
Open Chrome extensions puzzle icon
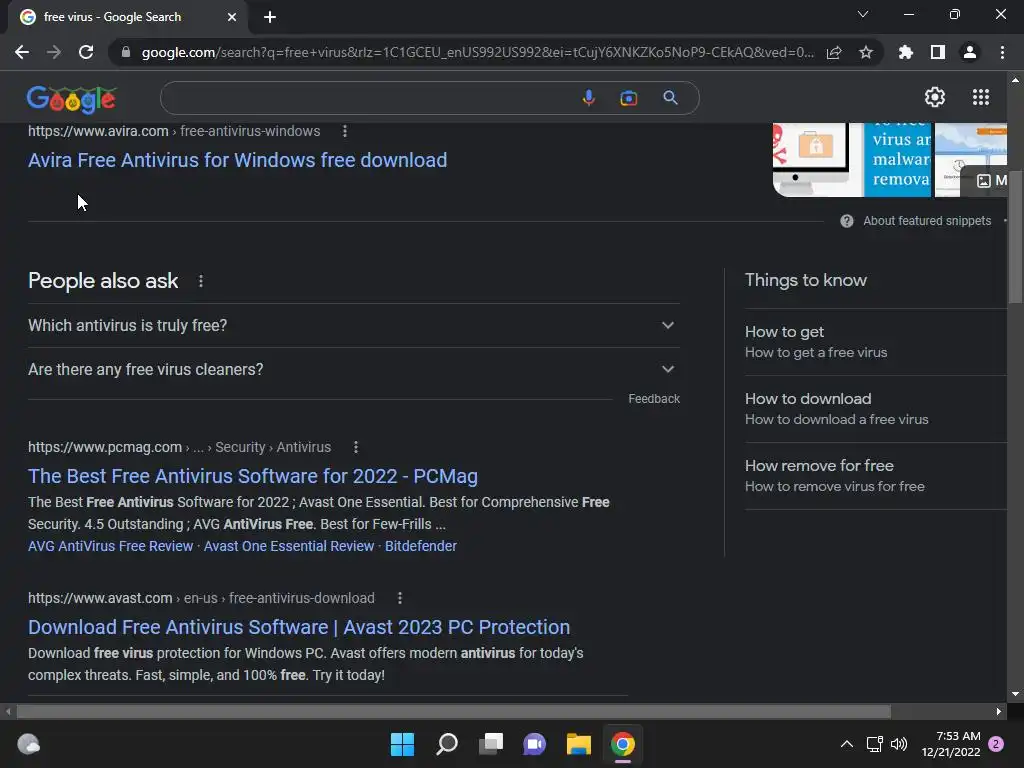tap(905, 52)
